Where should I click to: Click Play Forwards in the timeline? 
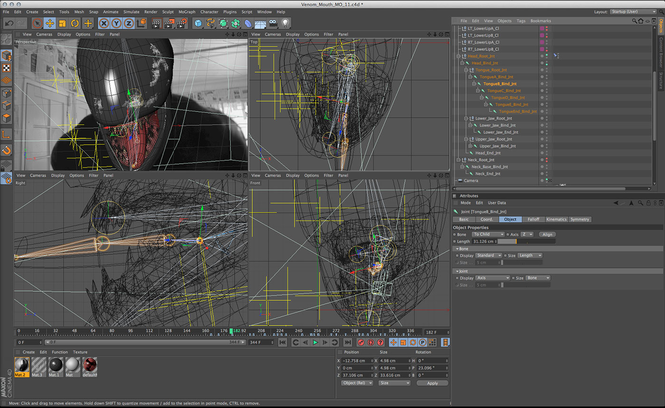tap(315, 342)
